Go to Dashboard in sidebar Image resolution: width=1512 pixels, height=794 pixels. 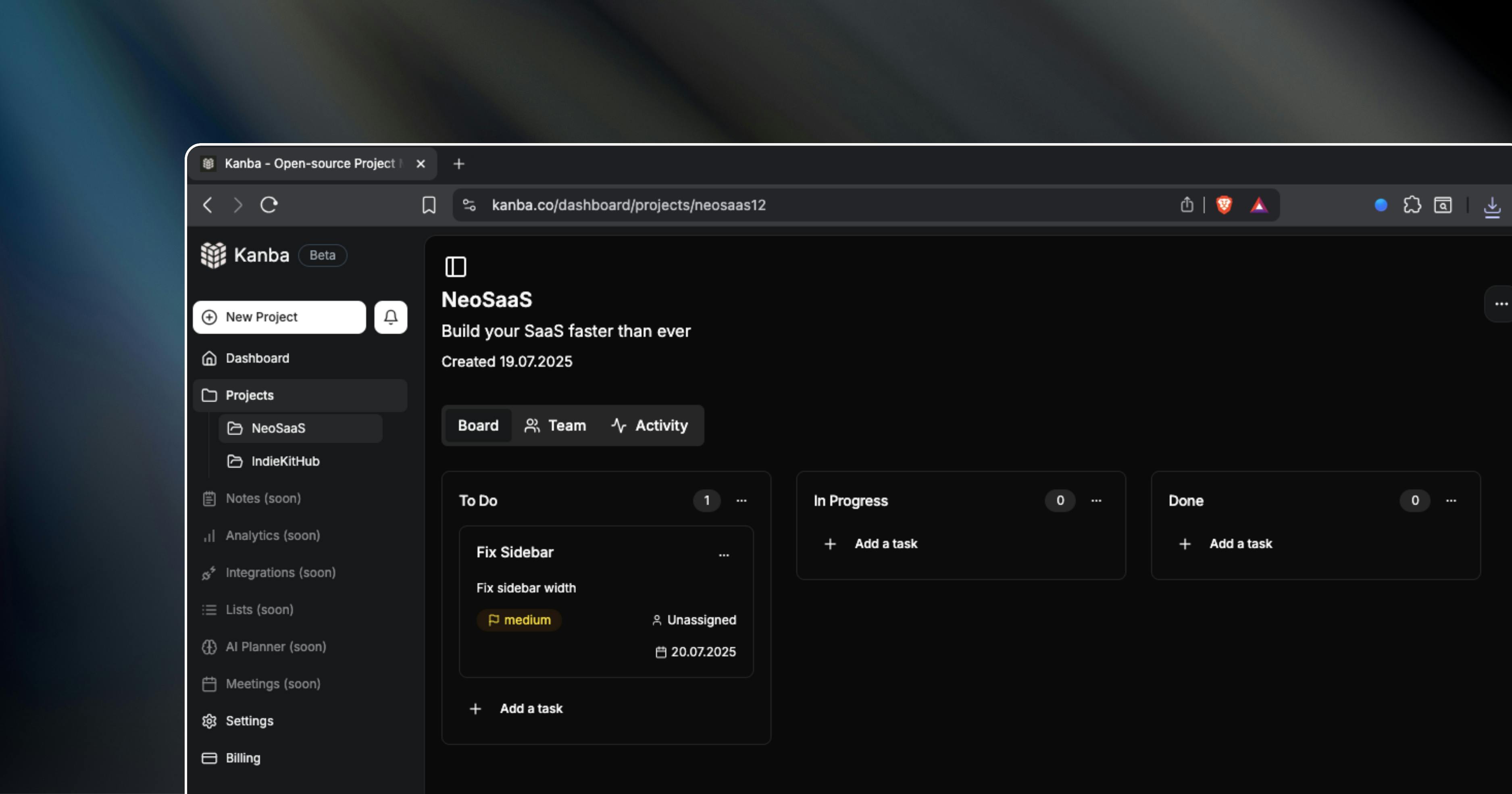(x=300, y=358)
